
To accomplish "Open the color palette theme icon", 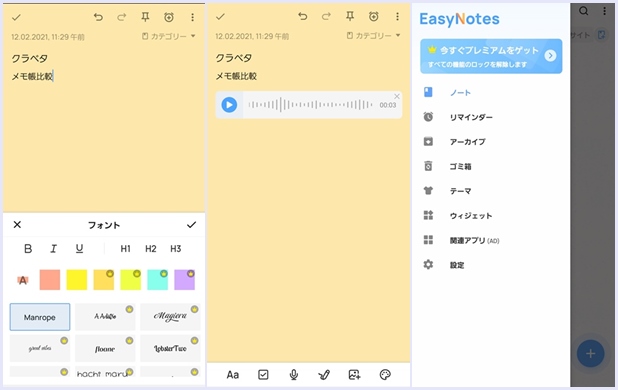I will pyautogui.click(x=385, y=375).
